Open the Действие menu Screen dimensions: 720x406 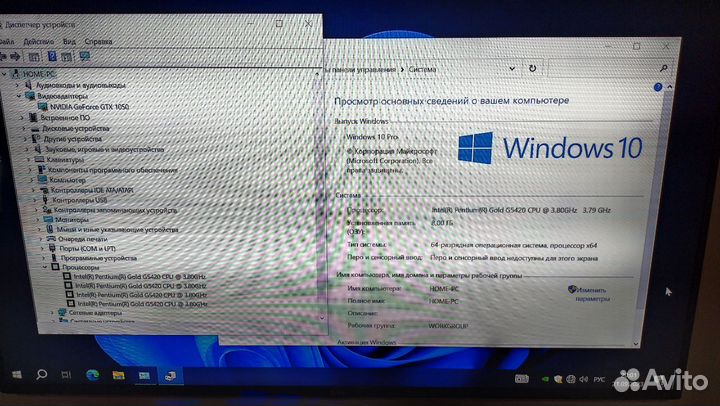click(x=37, y=42)
